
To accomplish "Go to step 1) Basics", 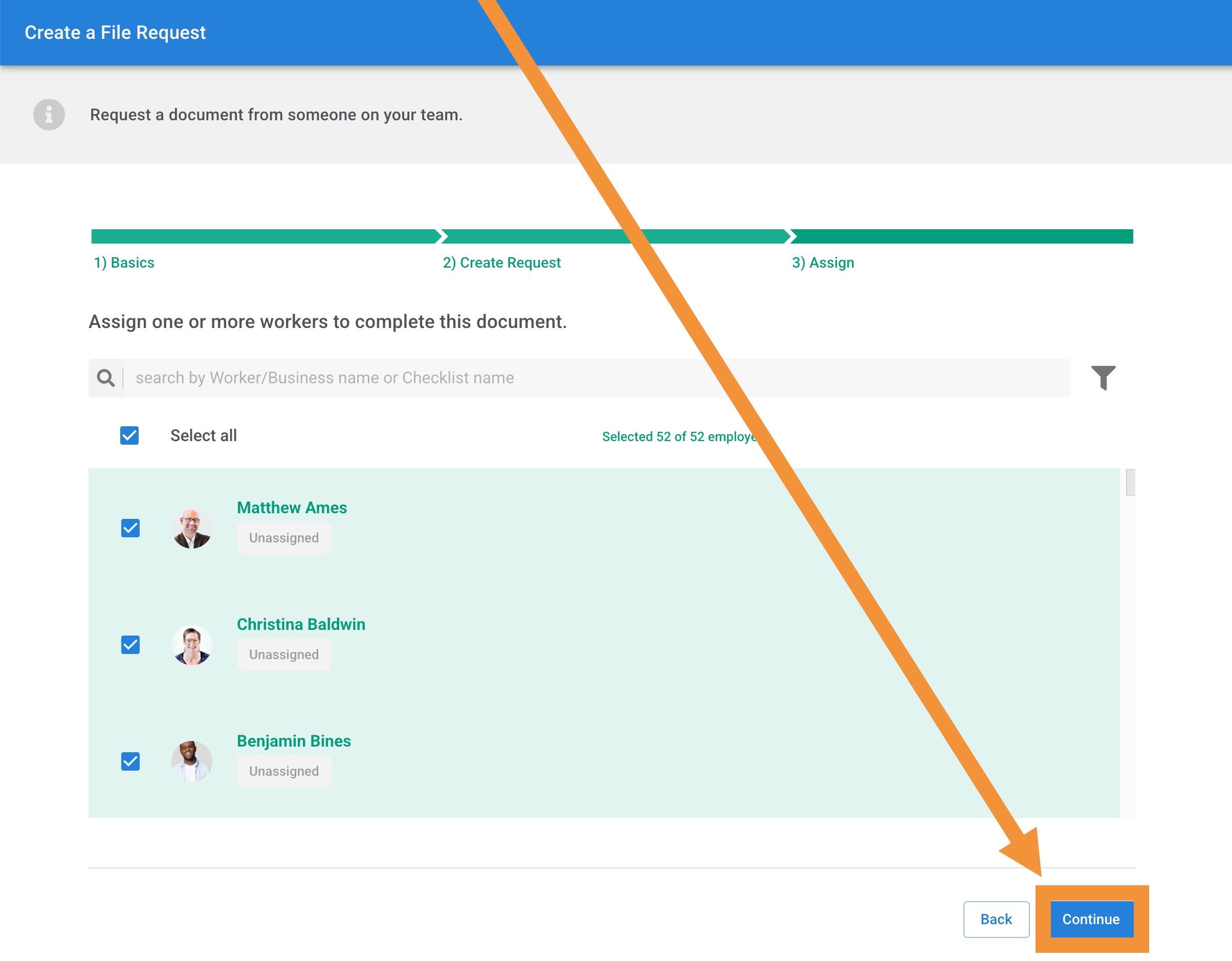I will pos(124,263).
